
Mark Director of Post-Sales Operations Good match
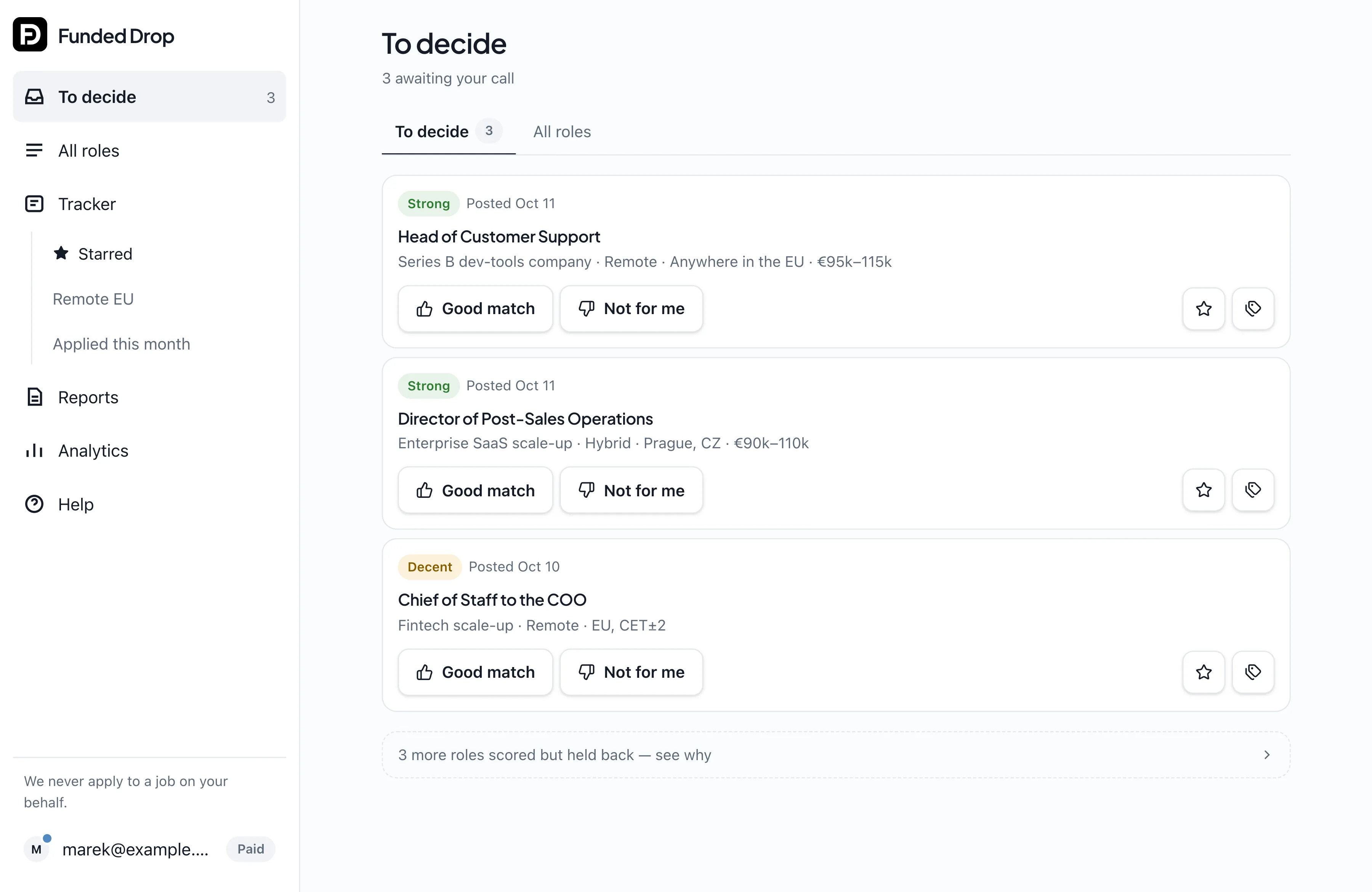click(x=475, y=490)
